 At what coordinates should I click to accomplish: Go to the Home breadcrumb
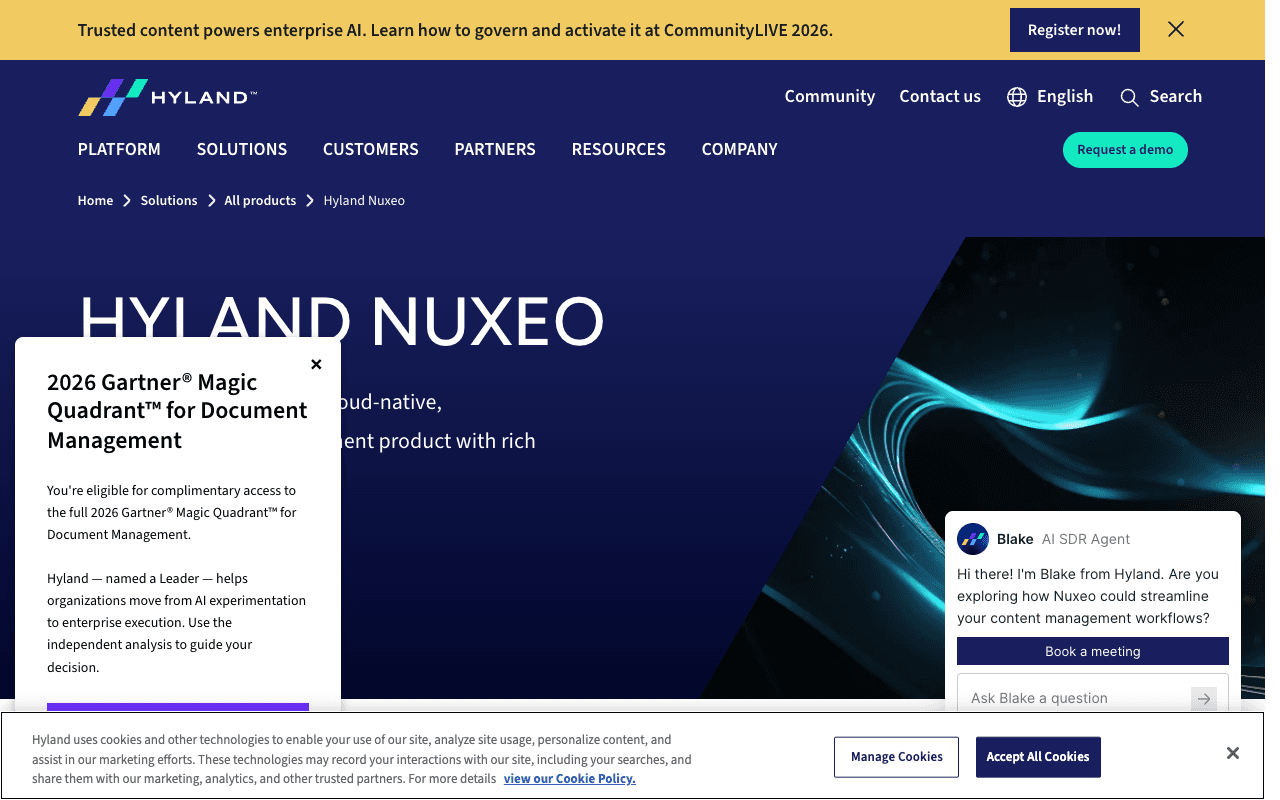[96, 201]
